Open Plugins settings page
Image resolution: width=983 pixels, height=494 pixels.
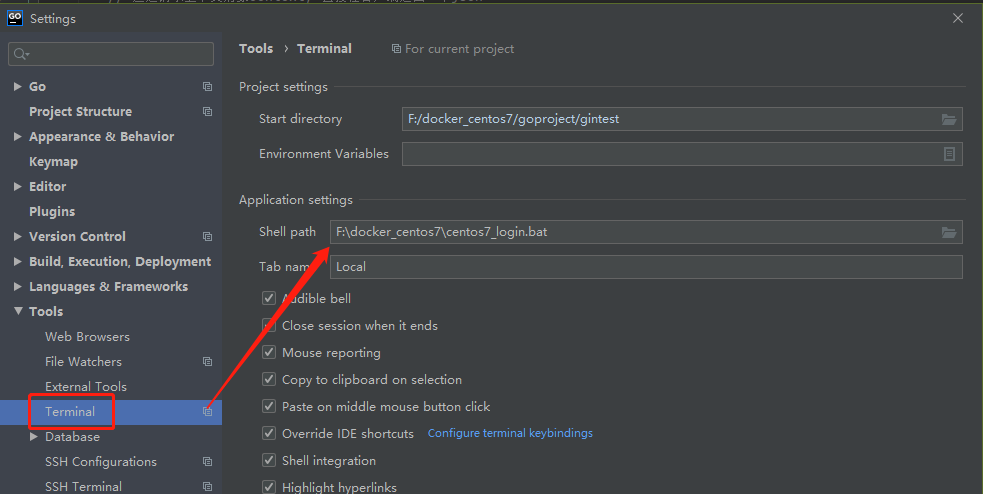coord(52,212)
